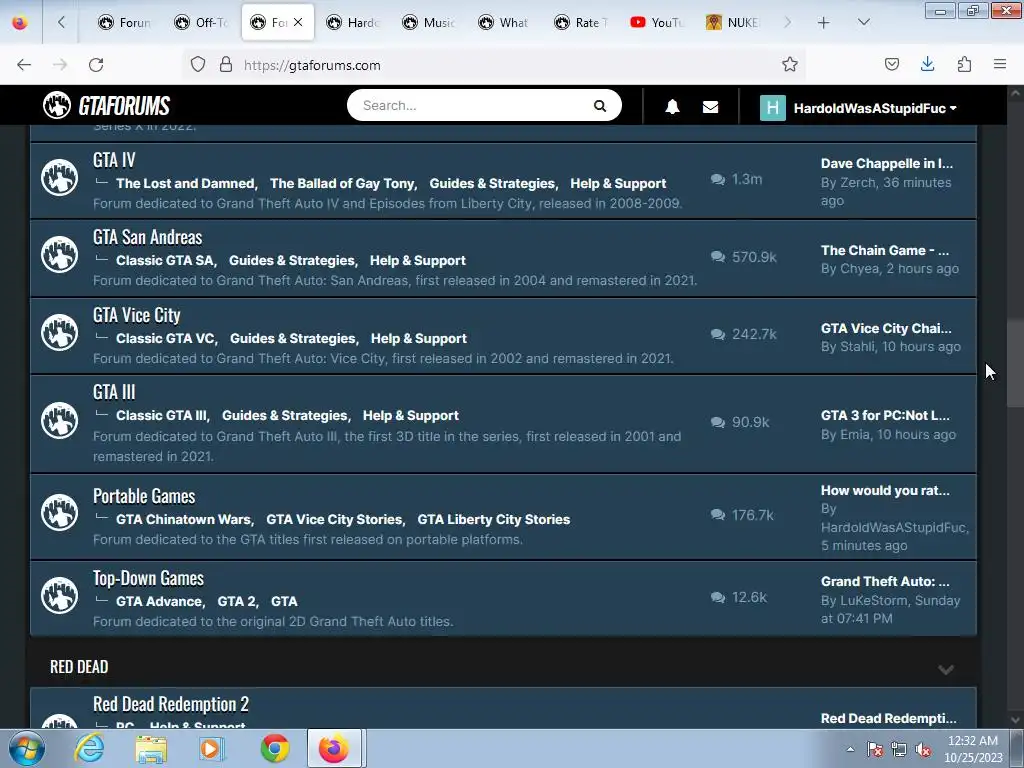Click the network status tray icon

[x=899, y=749]
